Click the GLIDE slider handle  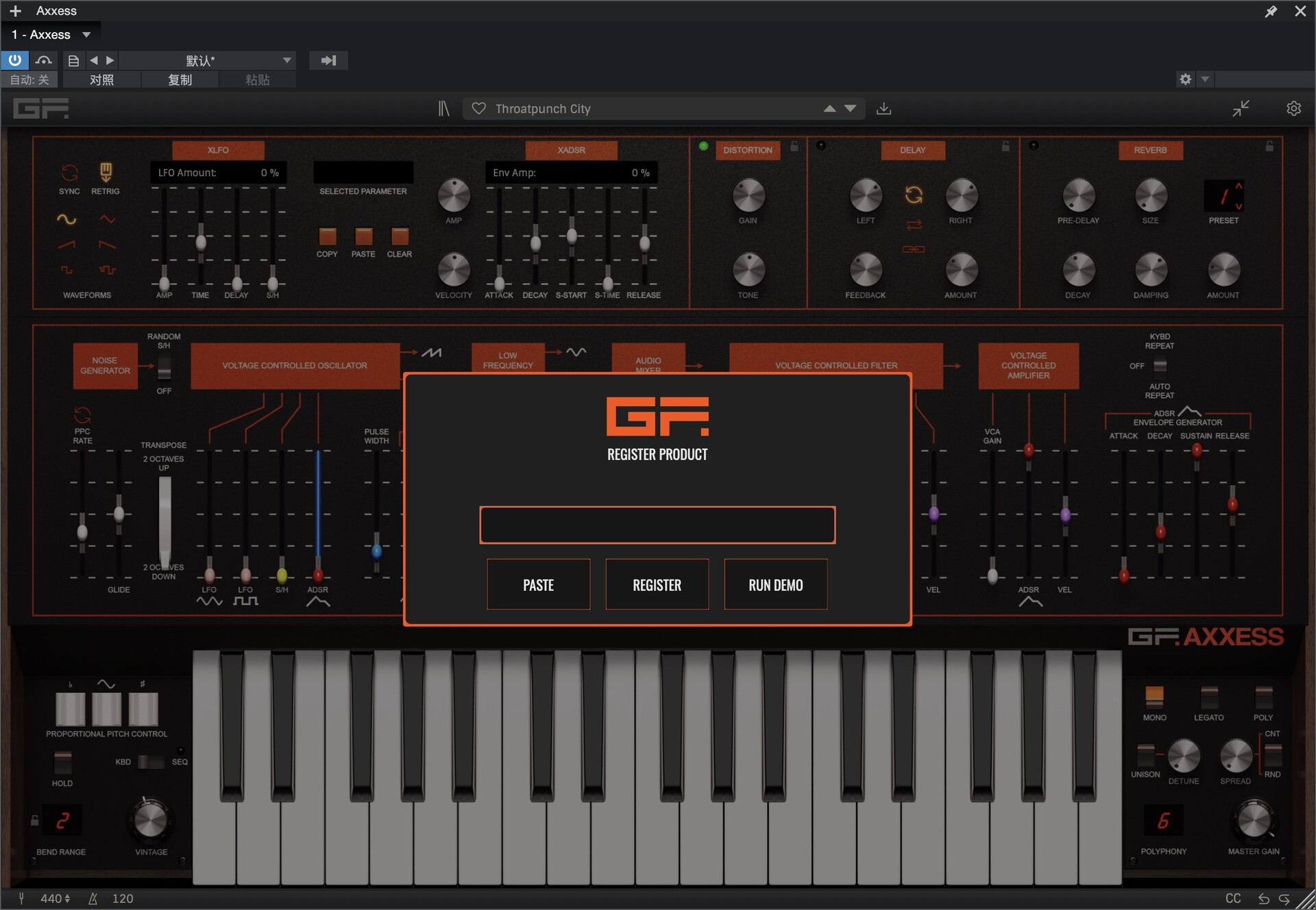click(119, 513)
